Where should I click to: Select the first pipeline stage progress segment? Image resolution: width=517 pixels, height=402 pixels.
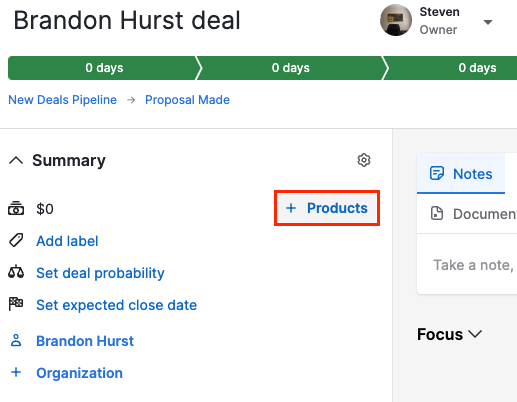[x=104, y=68]
